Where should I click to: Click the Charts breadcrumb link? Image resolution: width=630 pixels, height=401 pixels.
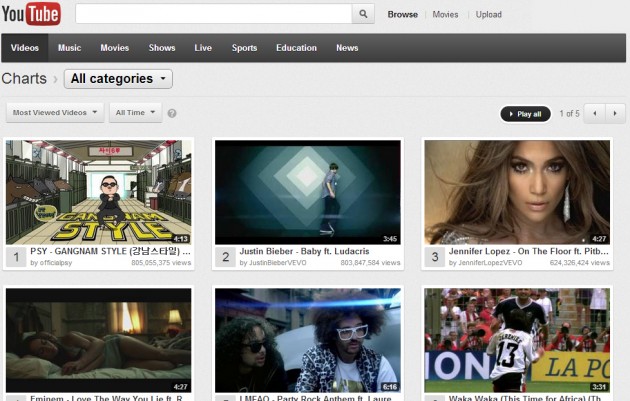pyautogui.click(x=24, y=78)
